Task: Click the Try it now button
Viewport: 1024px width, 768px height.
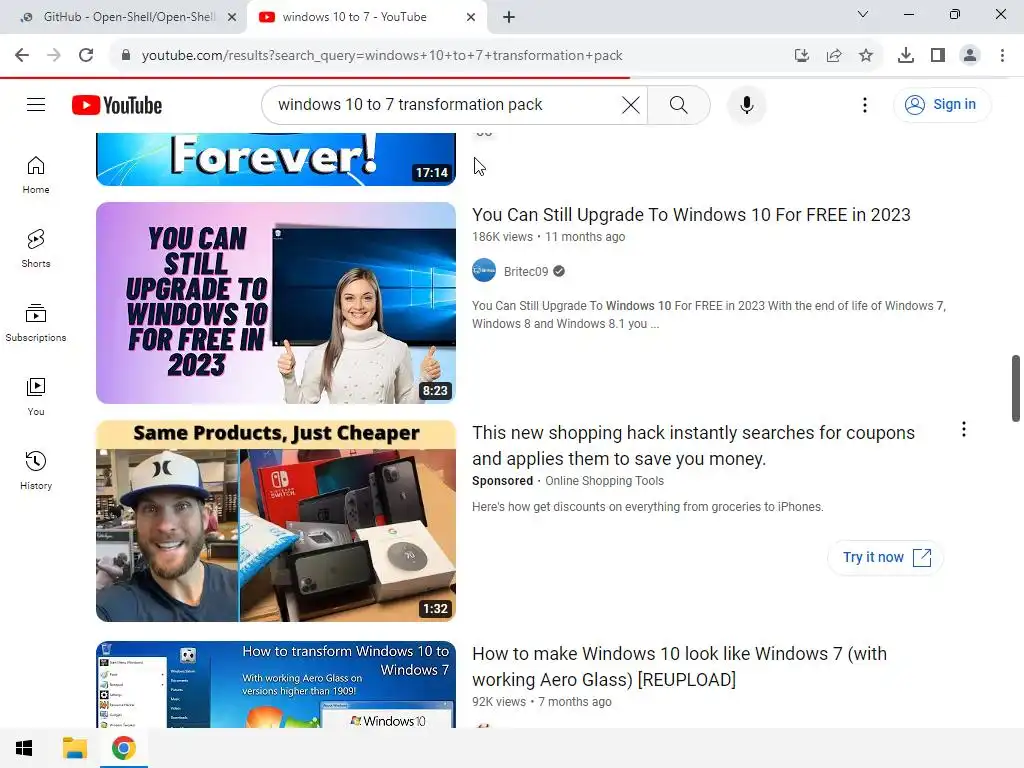Action: click(x=886, y=557)
